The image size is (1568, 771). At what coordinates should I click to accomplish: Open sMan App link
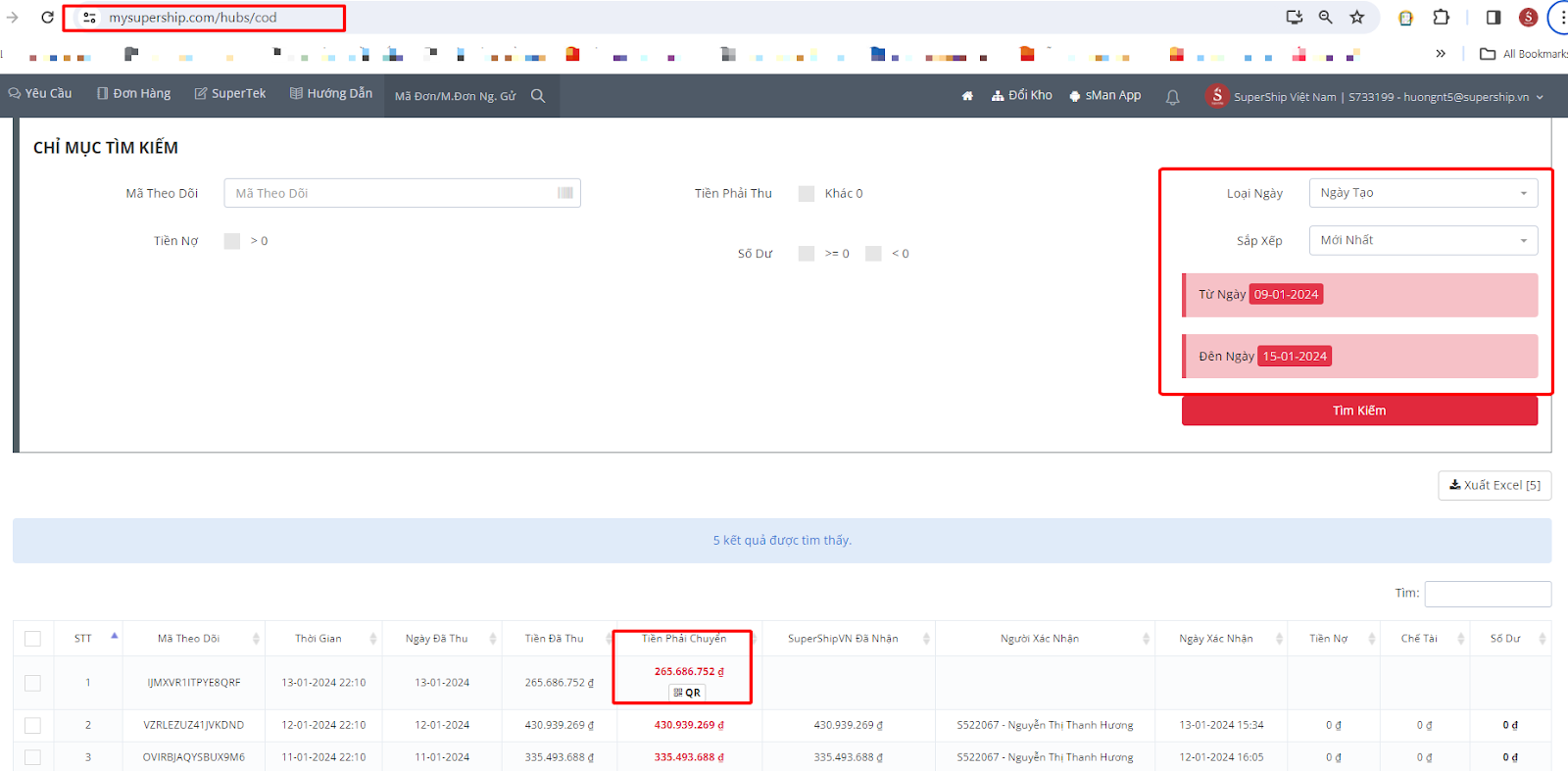tap(1105, 95)
